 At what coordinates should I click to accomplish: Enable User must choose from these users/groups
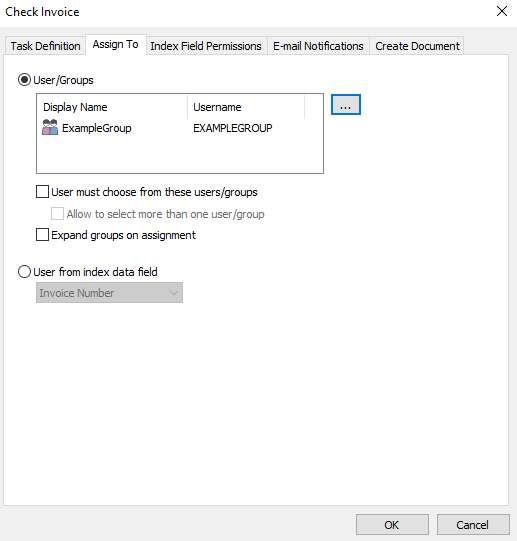pyautogui.click(x=42, y=192)
